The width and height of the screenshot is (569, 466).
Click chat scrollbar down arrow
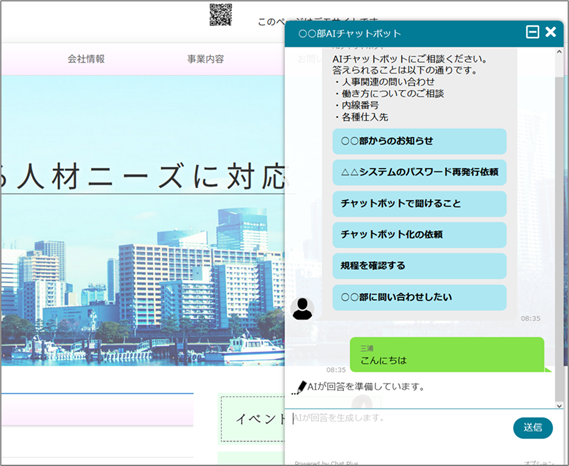559,406
